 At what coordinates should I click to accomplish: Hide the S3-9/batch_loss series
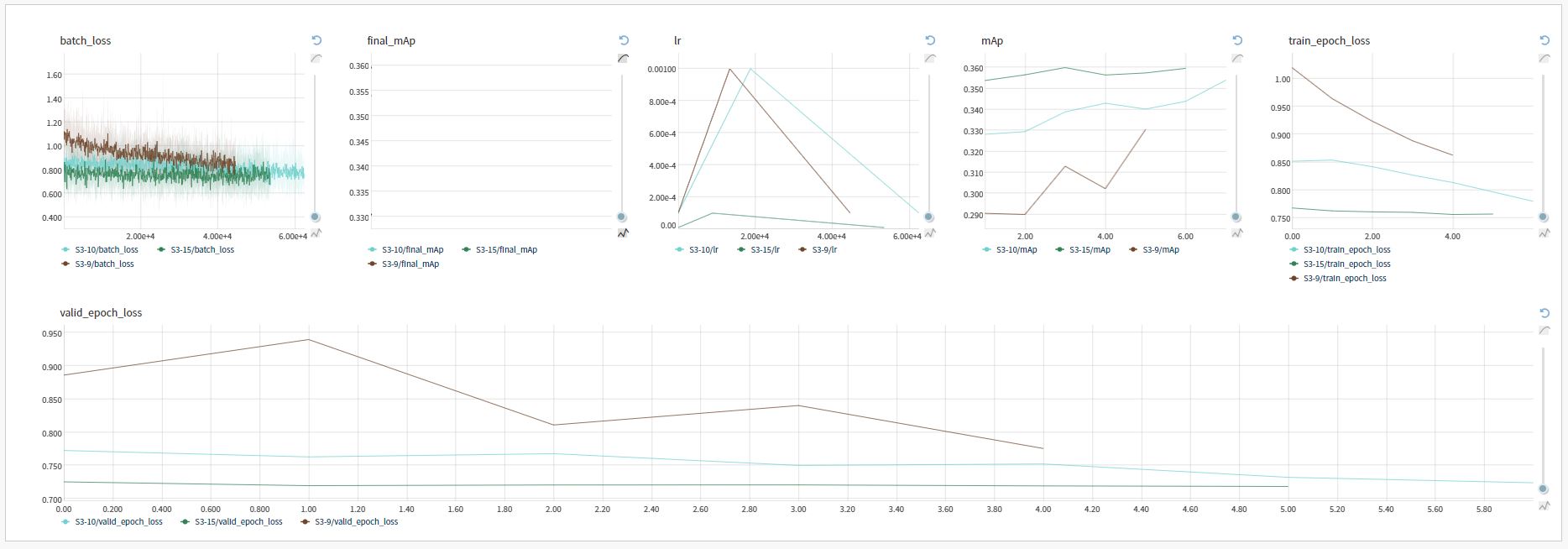click(x=98, y=264)
